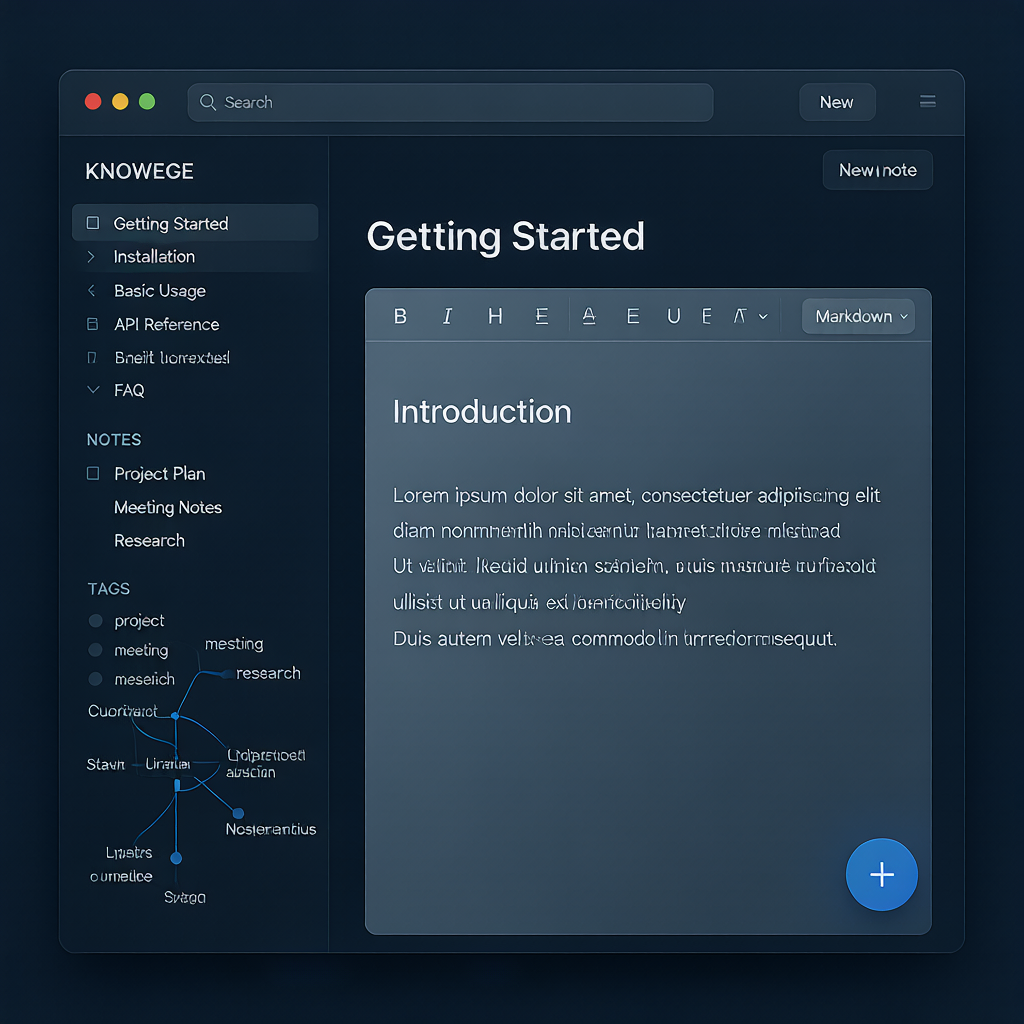Click the New button in title bar
This screenshot has height=1024, width=1024.
pyautogui.click(x=837, y=103)
